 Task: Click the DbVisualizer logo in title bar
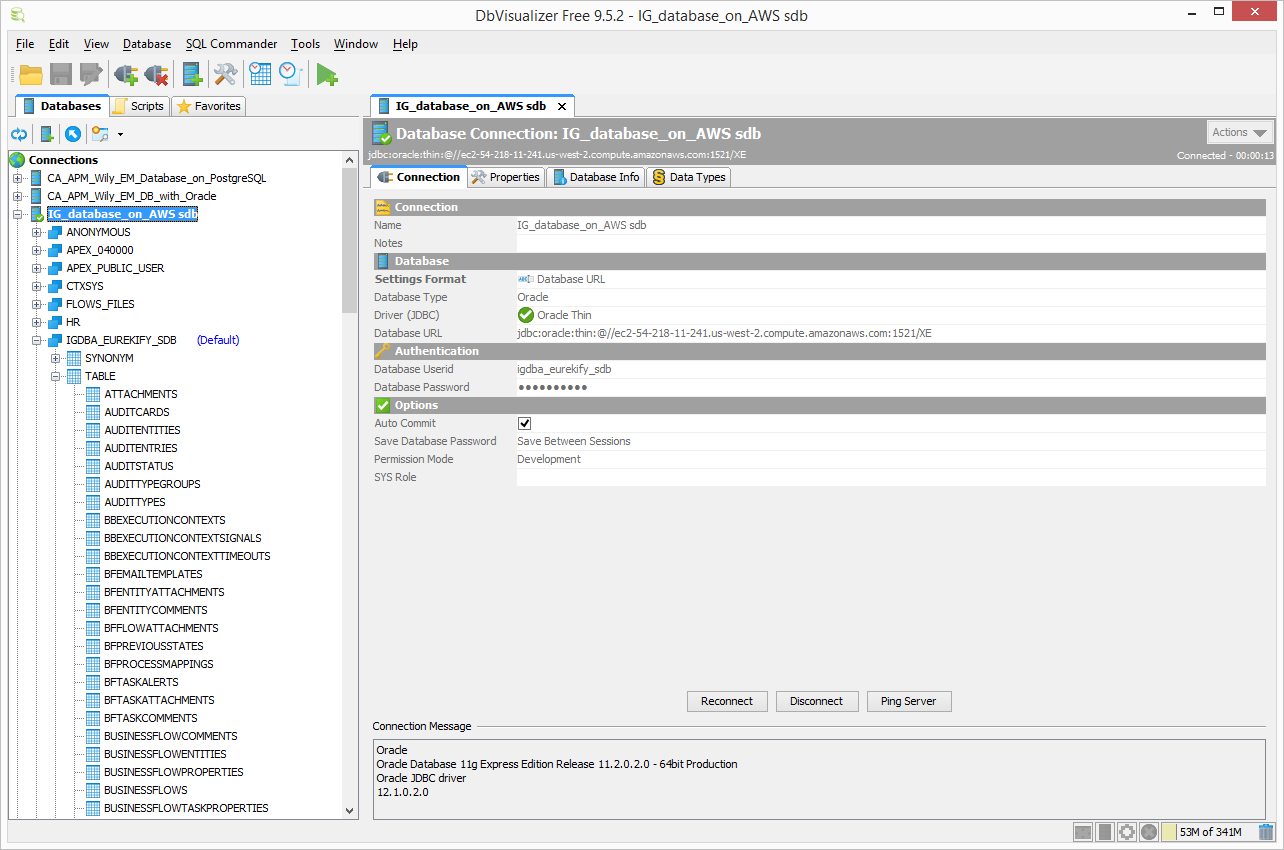(x=17, y=15)
